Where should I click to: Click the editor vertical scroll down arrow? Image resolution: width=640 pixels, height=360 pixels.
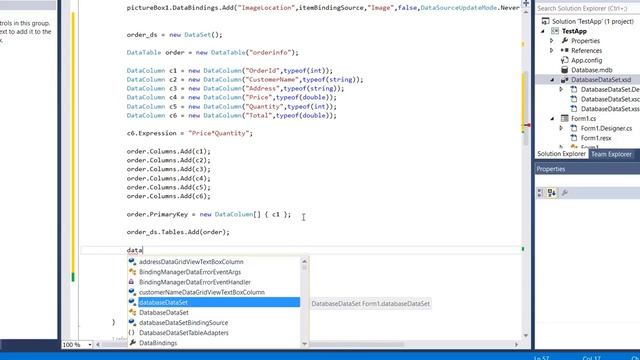tap(526, 336)
